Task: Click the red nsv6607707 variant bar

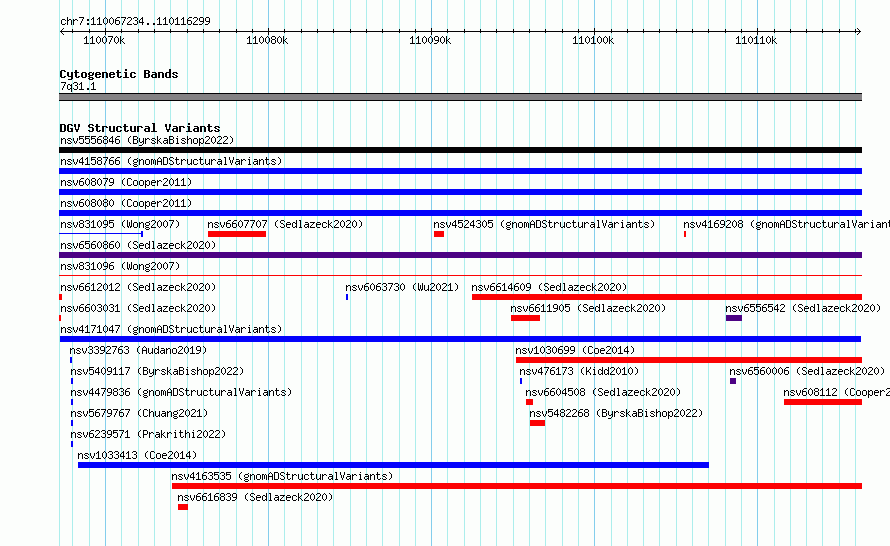Action: pos(237,234)
